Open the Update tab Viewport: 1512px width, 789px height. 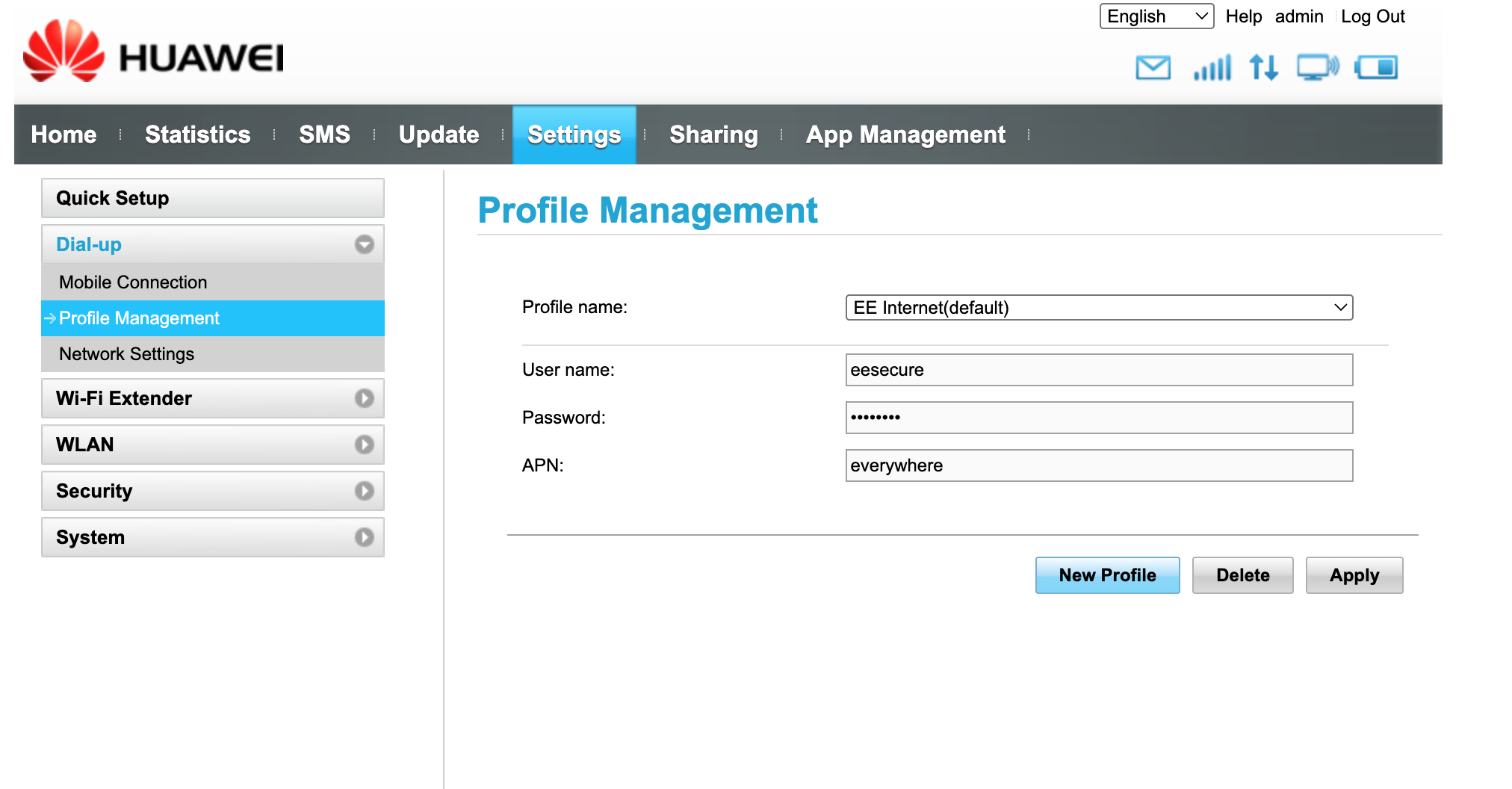tap(439, 134)
